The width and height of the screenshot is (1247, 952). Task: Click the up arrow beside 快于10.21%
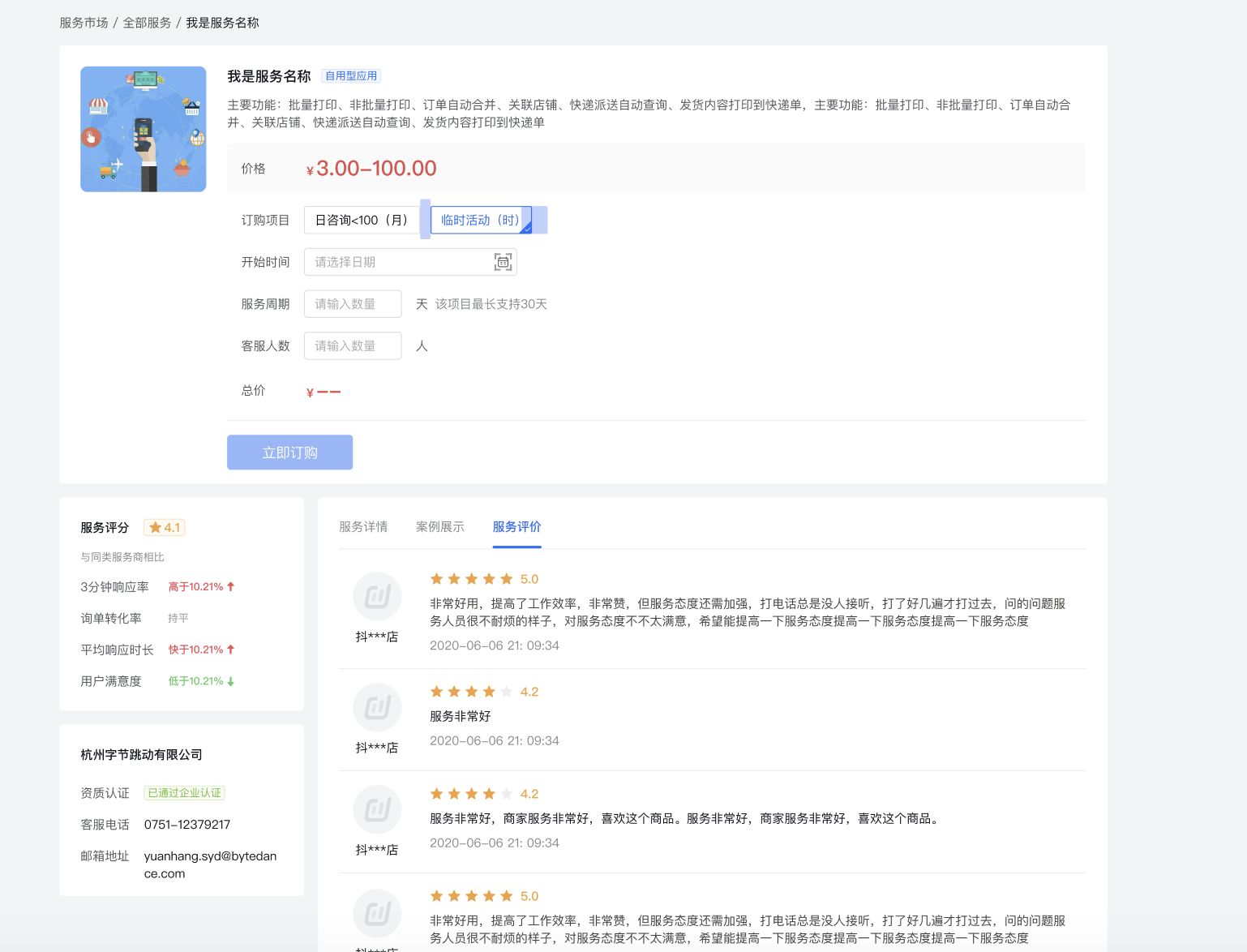[x=231, y=650]
